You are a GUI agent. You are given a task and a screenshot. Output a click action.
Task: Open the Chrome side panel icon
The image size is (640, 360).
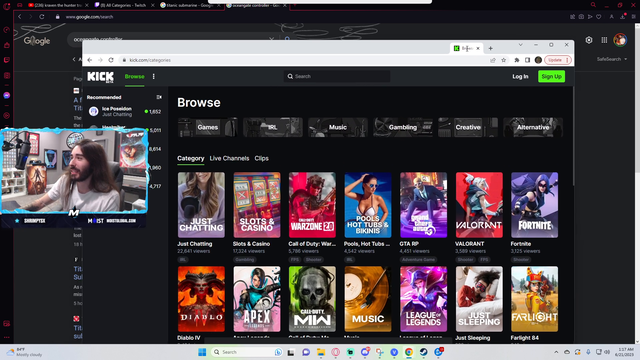point(527,60)
